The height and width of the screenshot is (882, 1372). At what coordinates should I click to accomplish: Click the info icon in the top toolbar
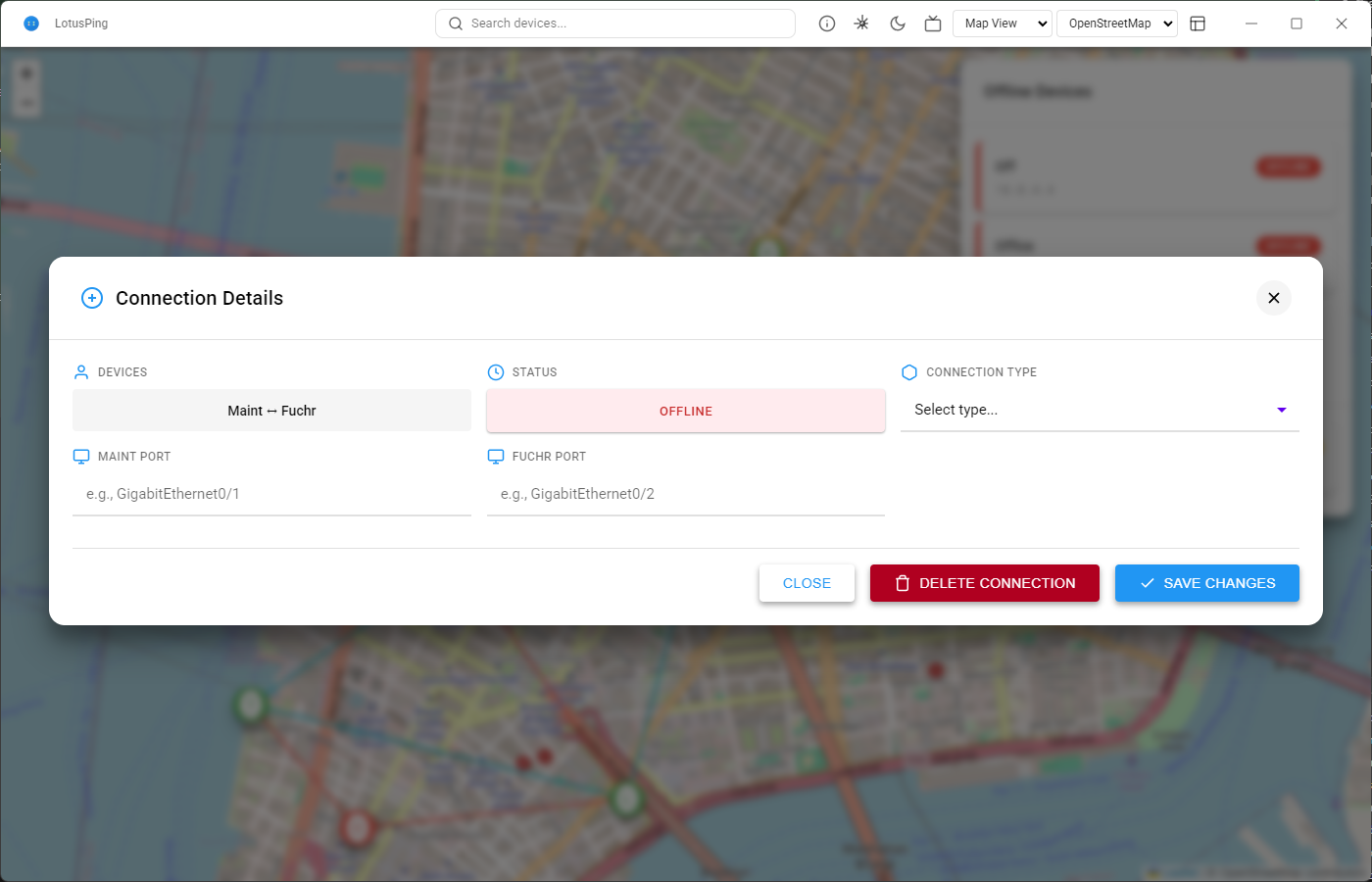pos(827,24)
